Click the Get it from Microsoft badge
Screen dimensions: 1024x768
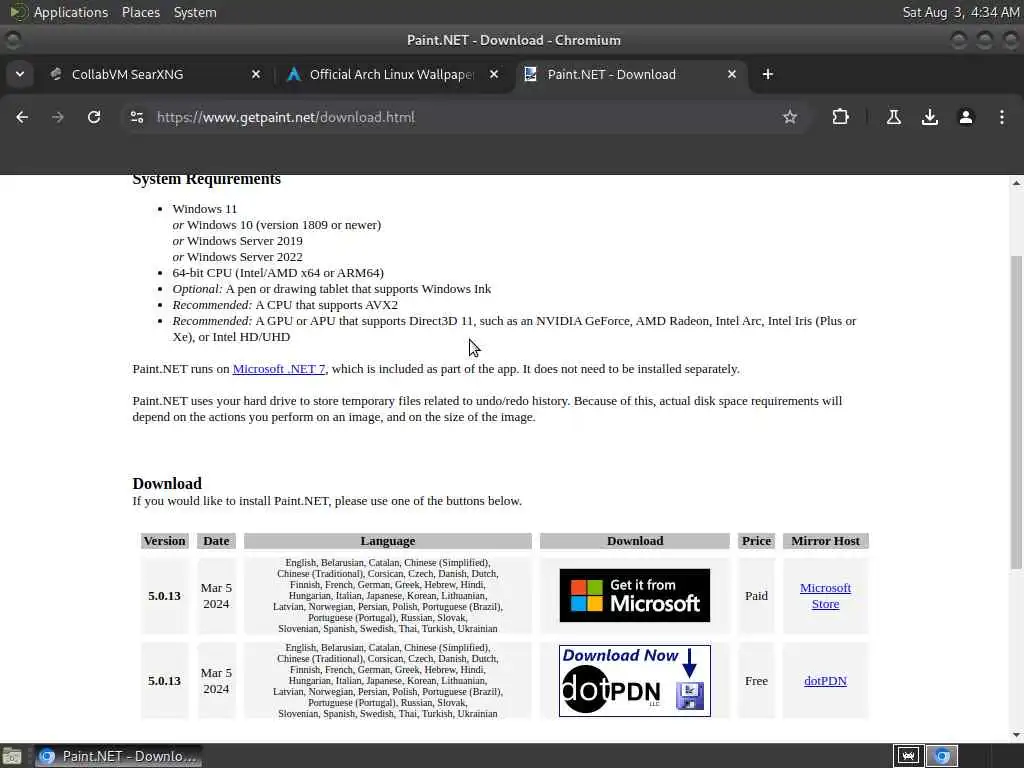[635, 596]
